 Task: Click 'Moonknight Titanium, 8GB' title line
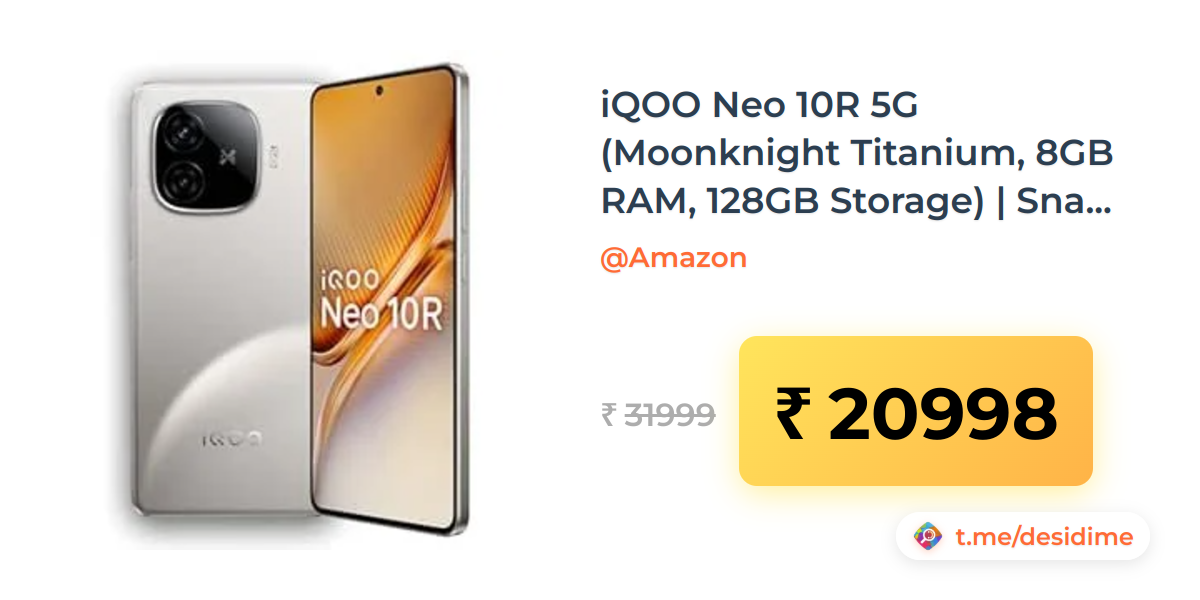tap(857, 154)
